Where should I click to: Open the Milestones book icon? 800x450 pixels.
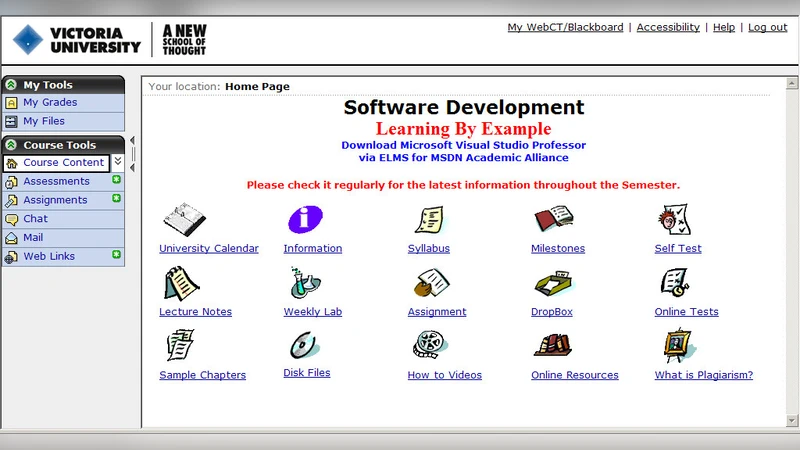[x=552, y=219]
